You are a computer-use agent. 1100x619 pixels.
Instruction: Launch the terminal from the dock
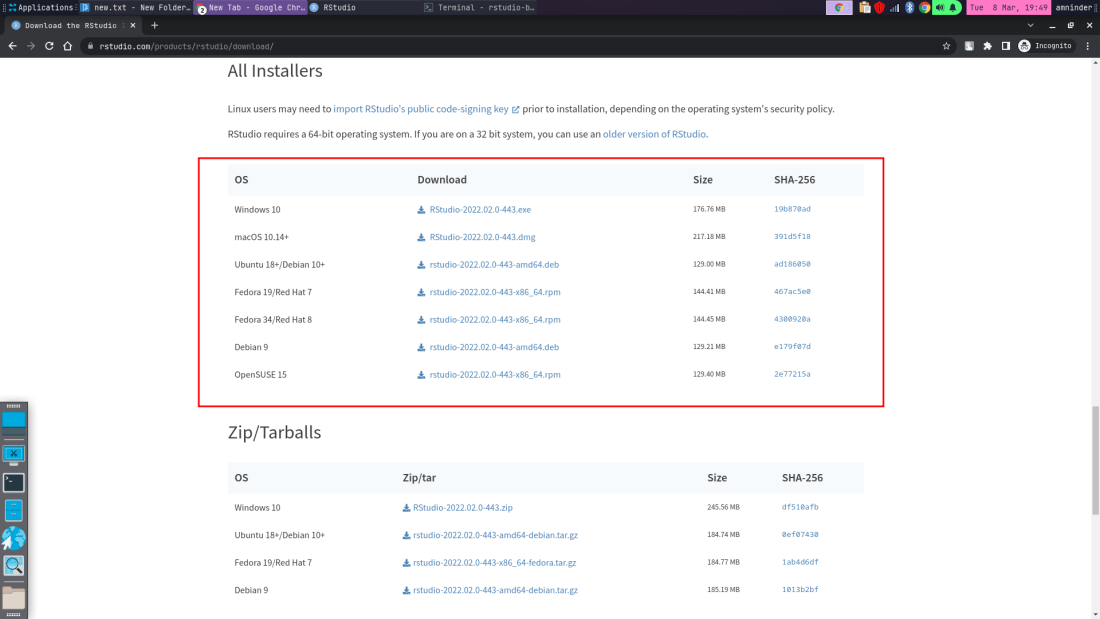pos(13,483)
